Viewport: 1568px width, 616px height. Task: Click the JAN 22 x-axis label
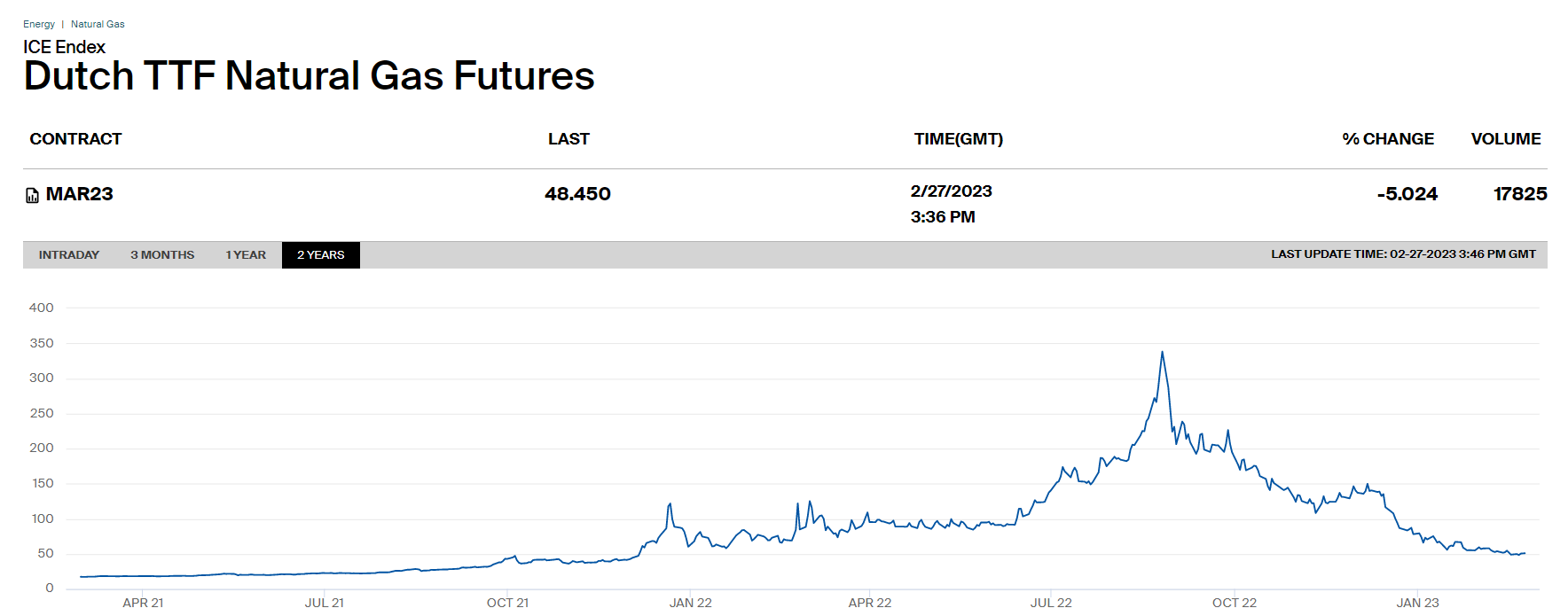coord(690,603)
